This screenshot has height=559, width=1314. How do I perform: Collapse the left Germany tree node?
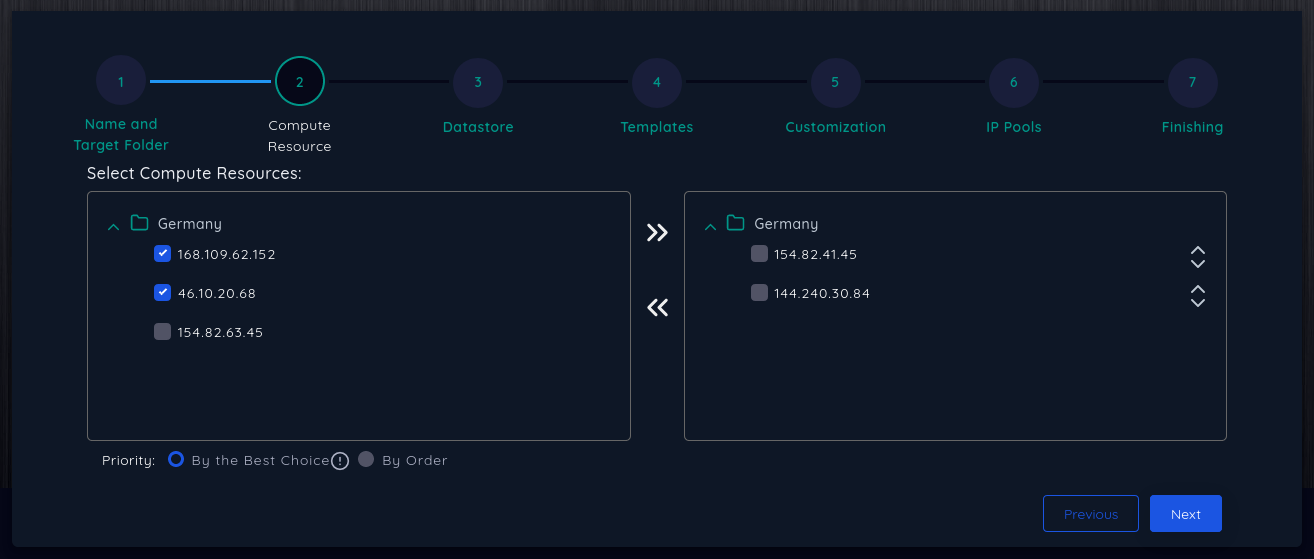click(113, 226)
